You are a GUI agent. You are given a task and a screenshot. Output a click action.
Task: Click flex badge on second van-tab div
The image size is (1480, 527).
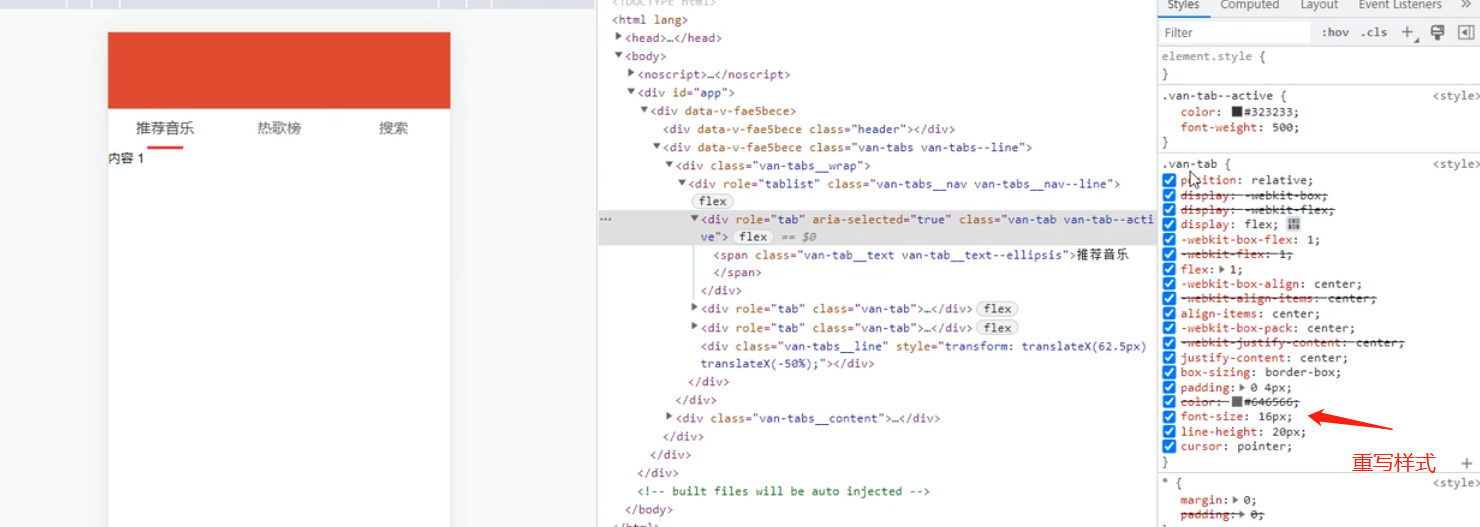click(997, 309)
